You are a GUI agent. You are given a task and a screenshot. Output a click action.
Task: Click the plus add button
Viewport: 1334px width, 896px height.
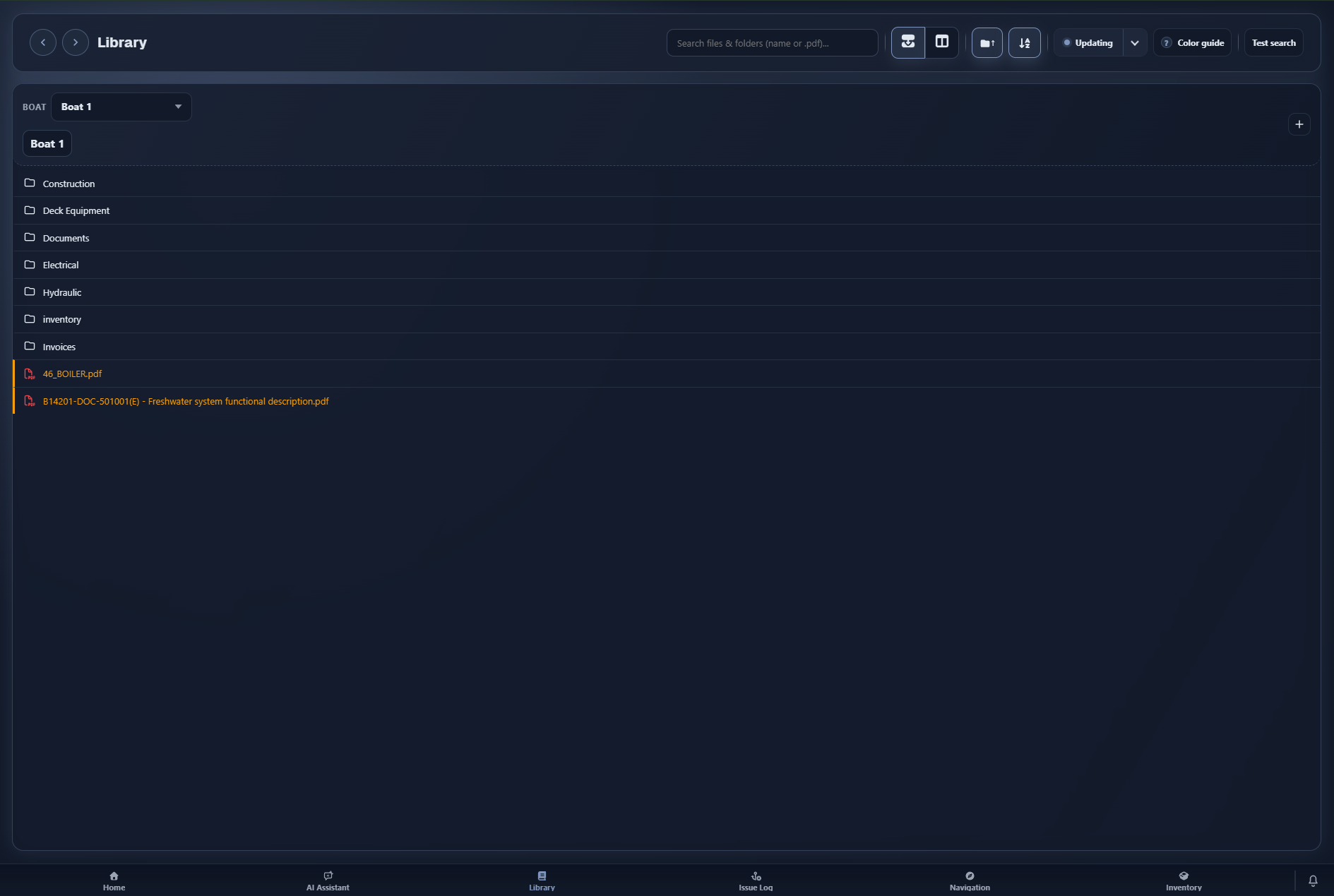coord(1299,124)
